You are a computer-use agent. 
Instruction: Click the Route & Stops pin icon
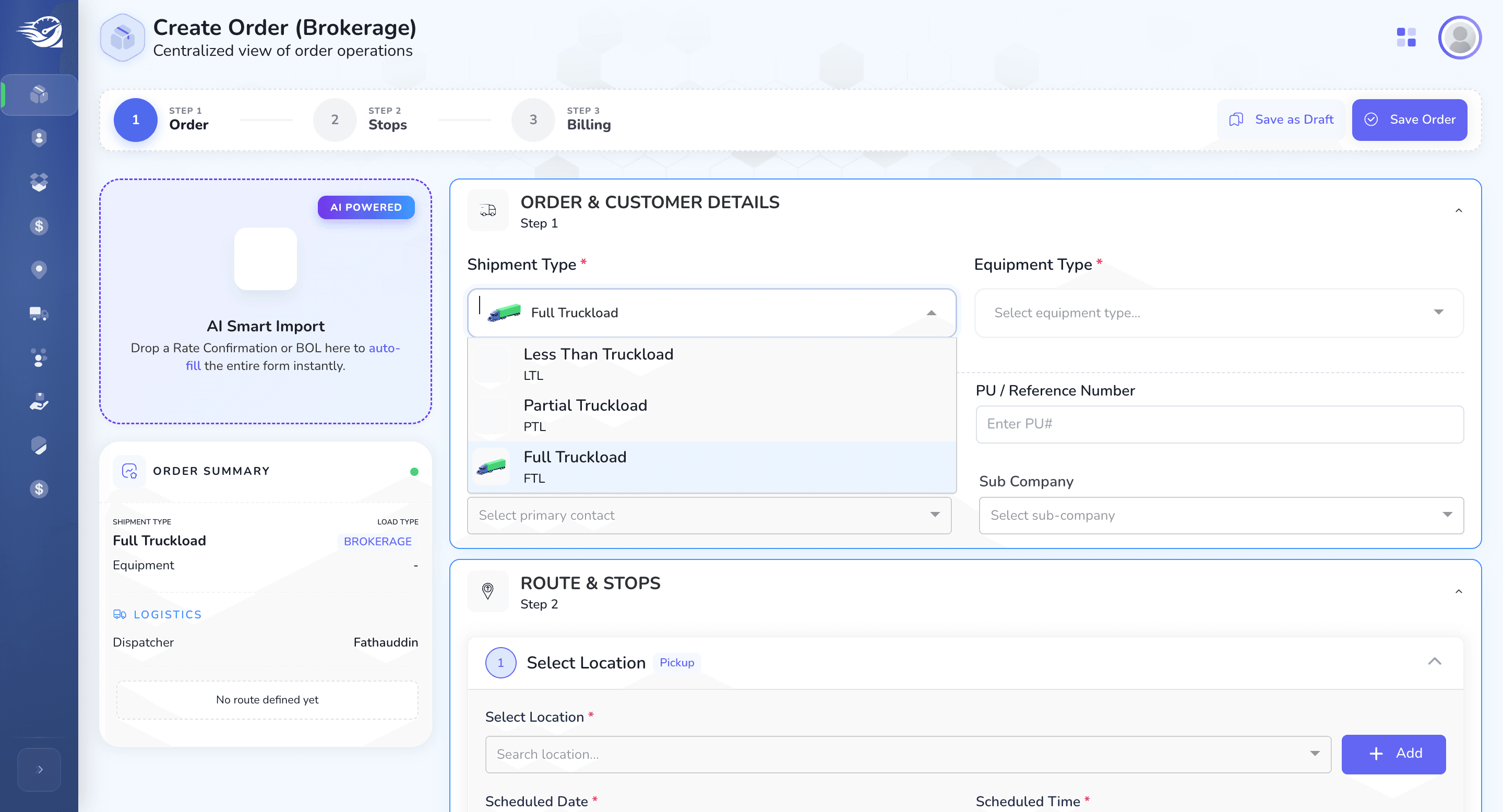[488, 591]
